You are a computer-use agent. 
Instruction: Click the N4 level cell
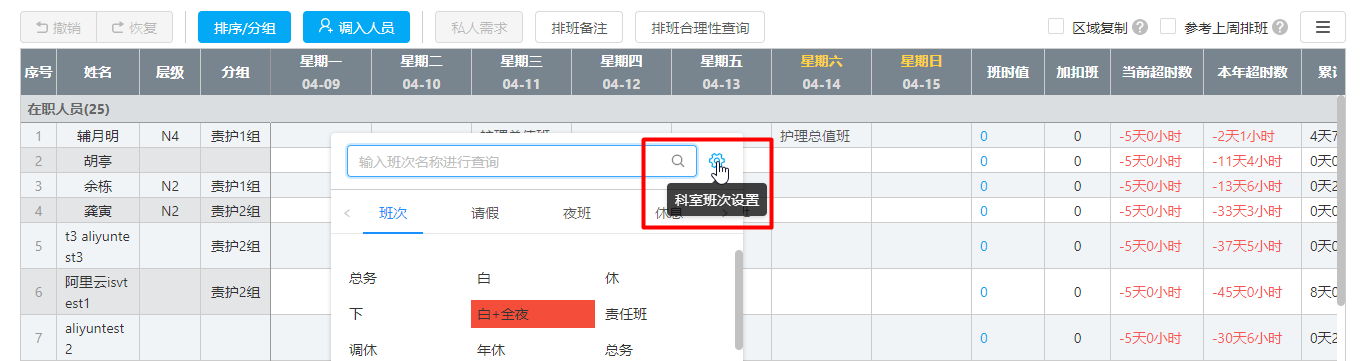(170, 135)
